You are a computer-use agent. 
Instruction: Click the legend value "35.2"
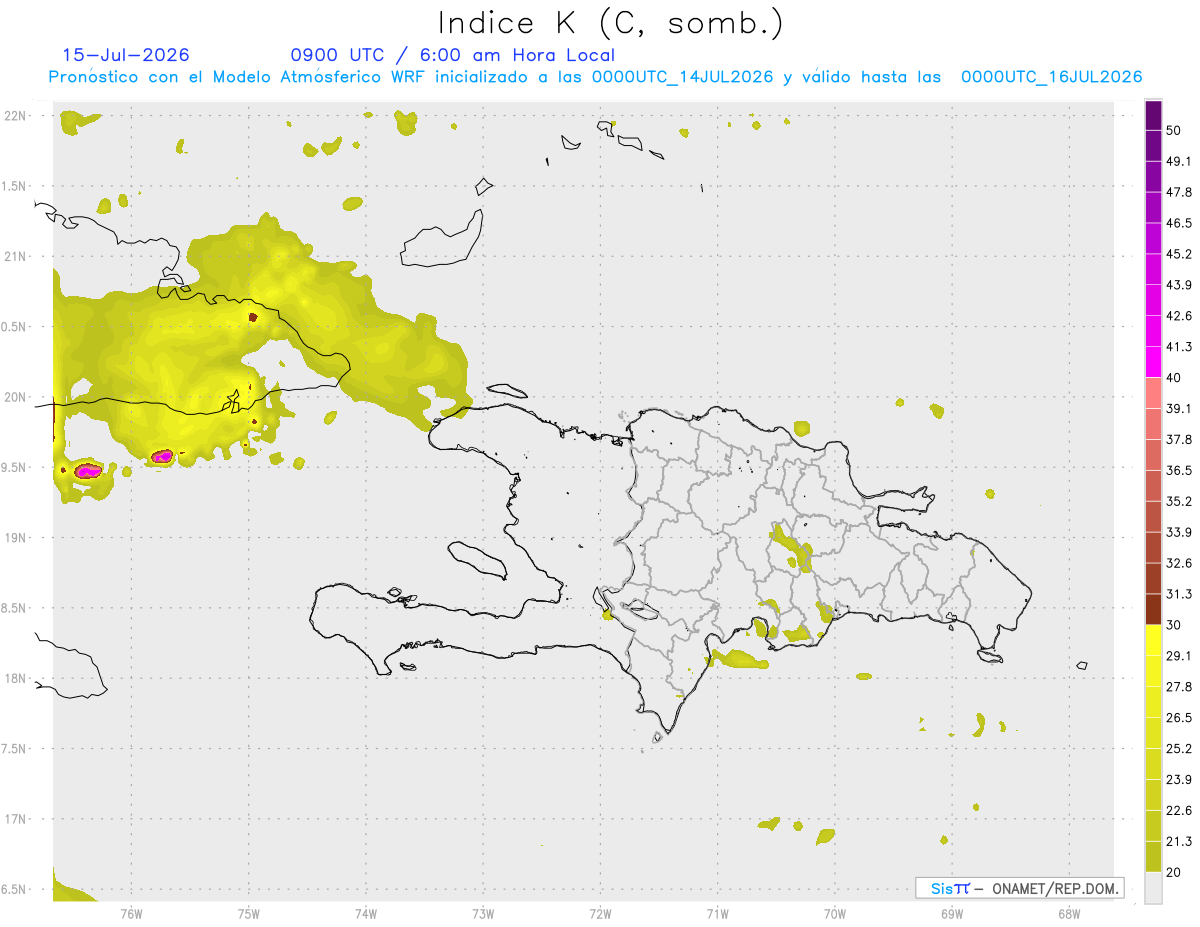(x=1179, y=501)
